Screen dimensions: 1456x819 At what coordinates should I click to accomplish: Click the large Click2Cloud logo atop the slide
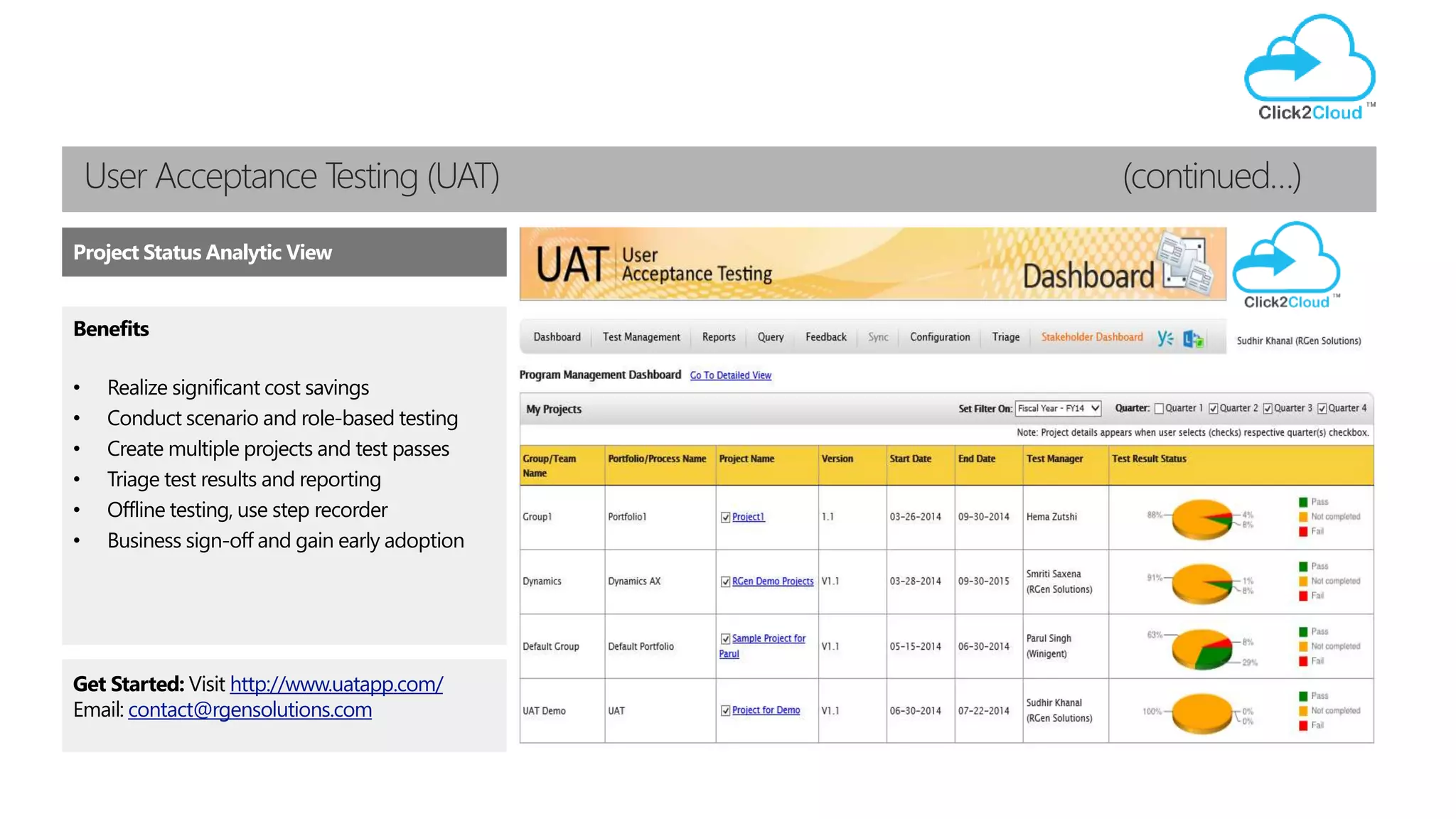coord(1310,68)
